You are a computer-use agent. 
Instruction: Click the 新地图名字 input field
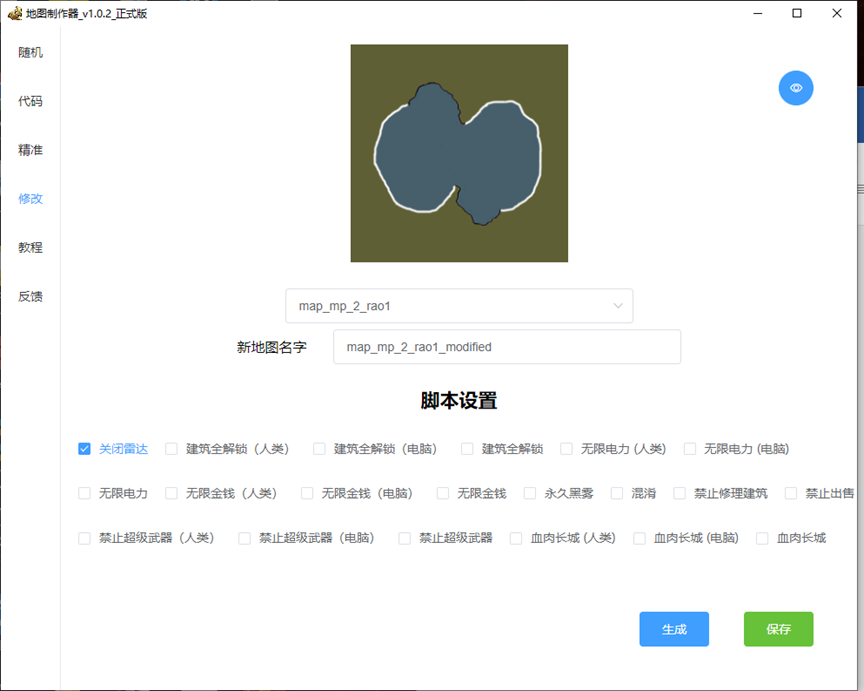507,347
